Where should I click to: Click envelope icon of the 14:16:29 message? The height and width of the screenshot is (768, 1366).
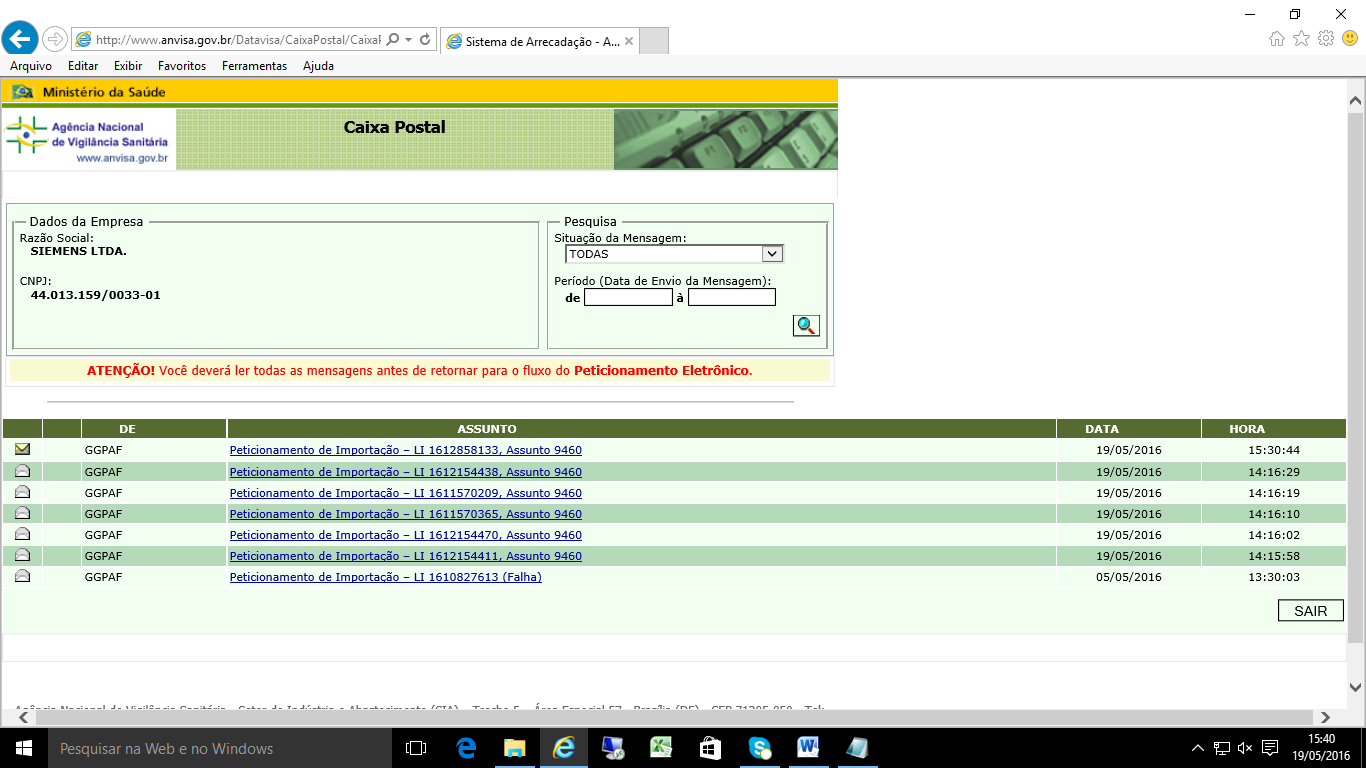click(22, 471)
